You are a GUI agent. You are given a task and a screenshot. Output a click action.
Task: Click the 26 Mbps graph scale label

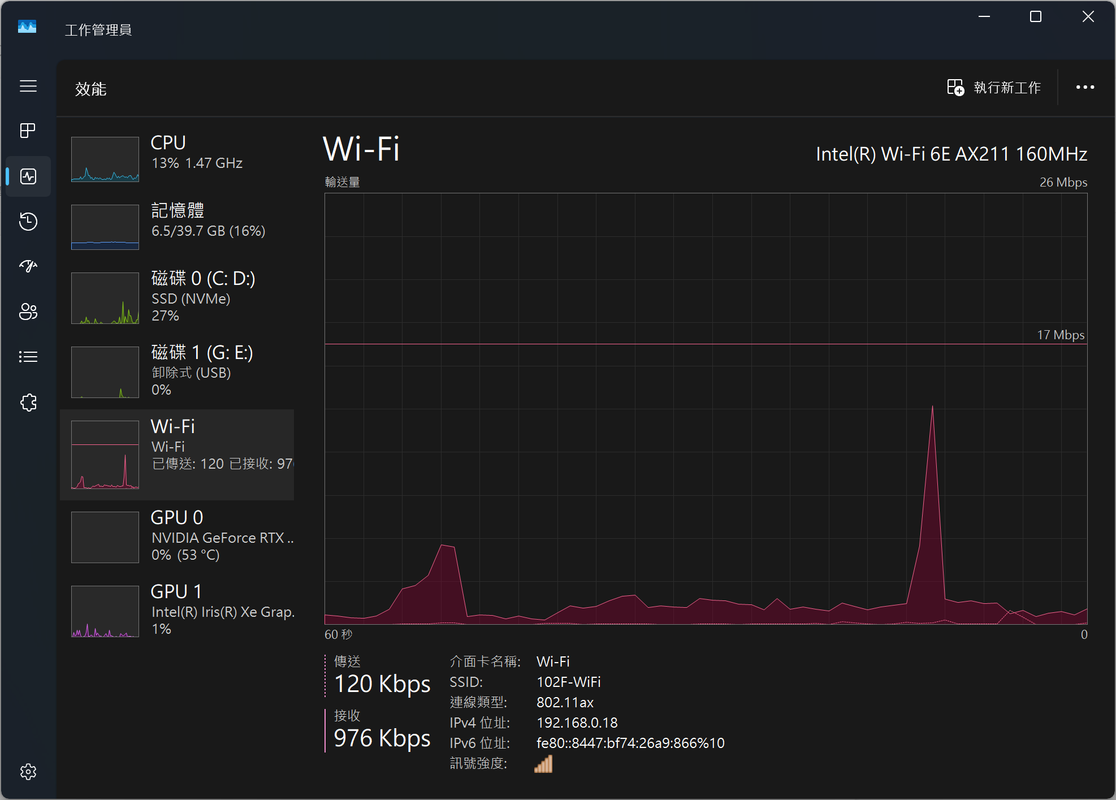1063,182
